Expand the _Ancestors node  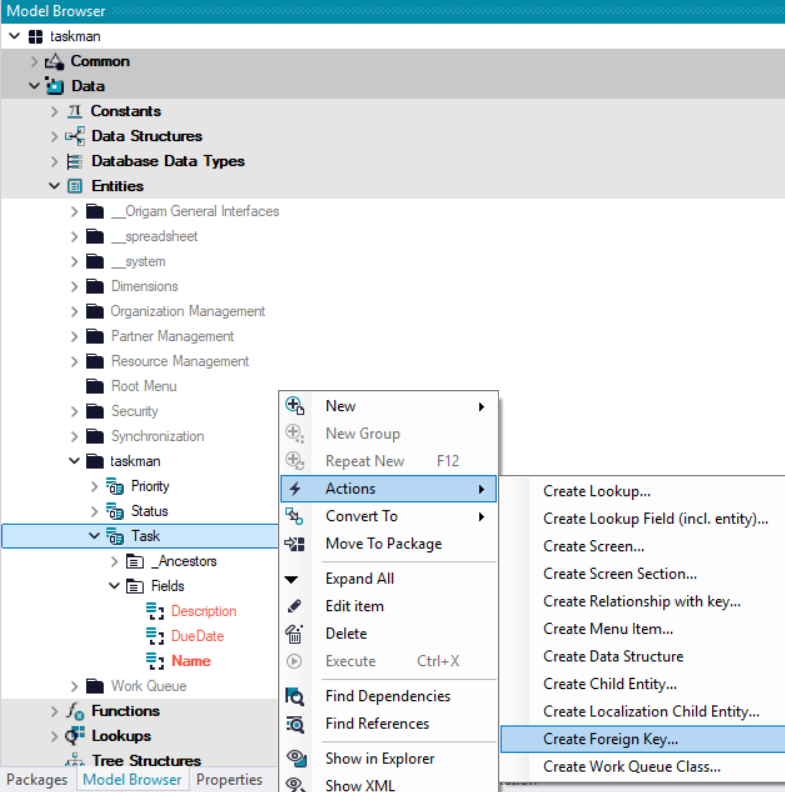(115, 561)
